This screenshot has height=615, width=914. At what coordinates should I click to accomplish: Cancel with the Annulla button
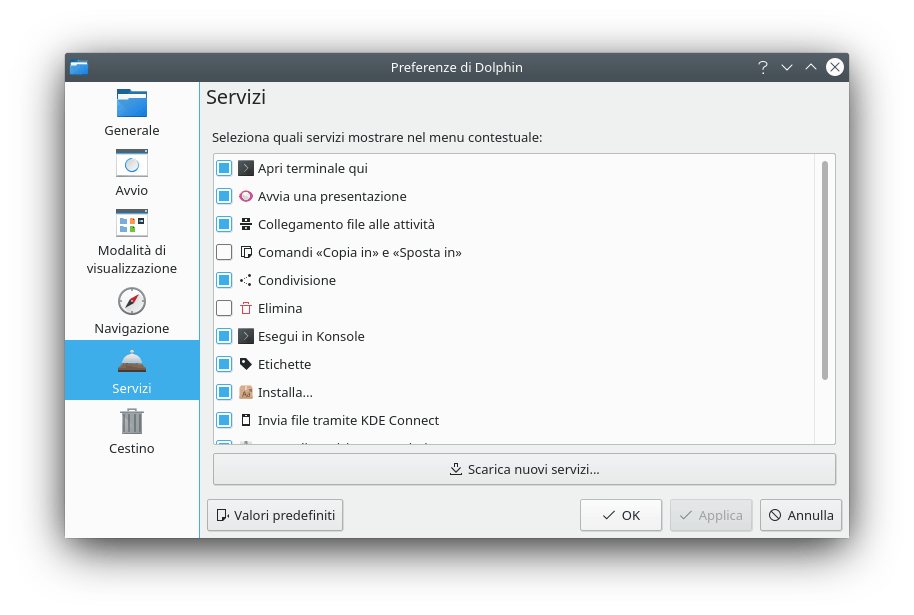[x=800, y=515]
